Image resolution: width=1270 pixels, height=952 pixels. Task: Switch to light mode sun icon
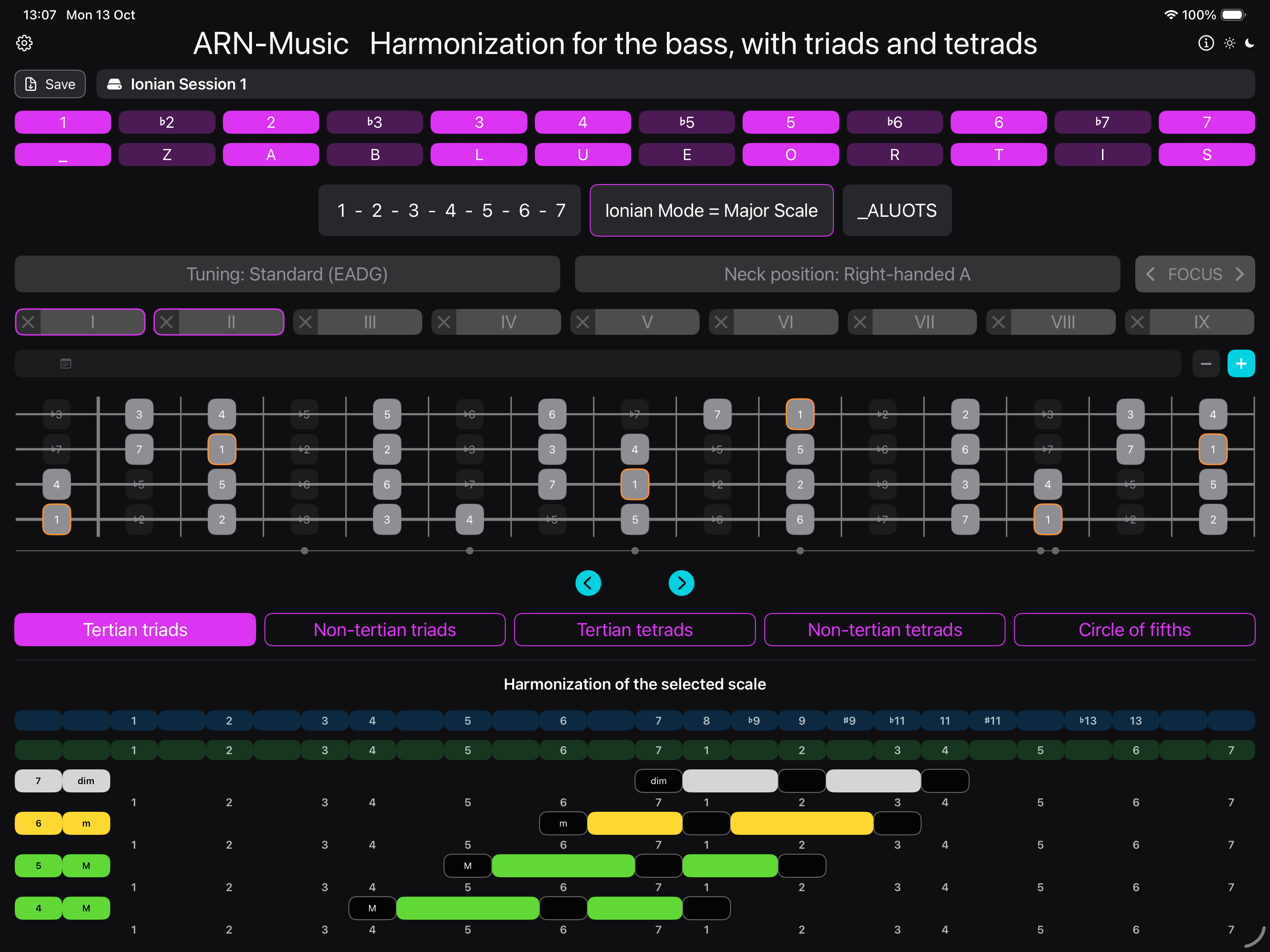(x=1229, y=43)
